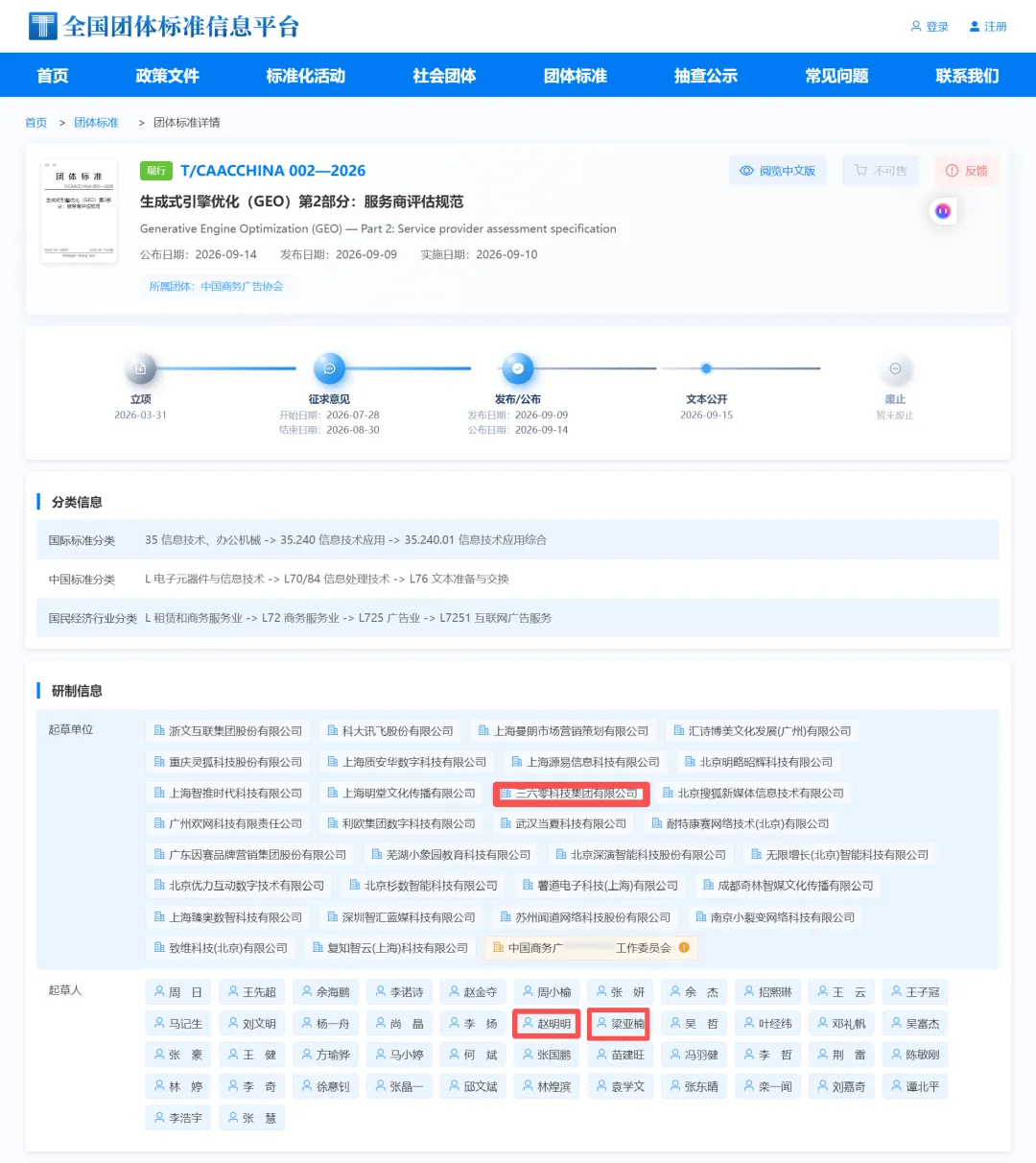Select drafting unit 北京搜狐新媒体信息技术有限公司
The height and width of the screenshot is (1163, 1036).
point(753,794)
